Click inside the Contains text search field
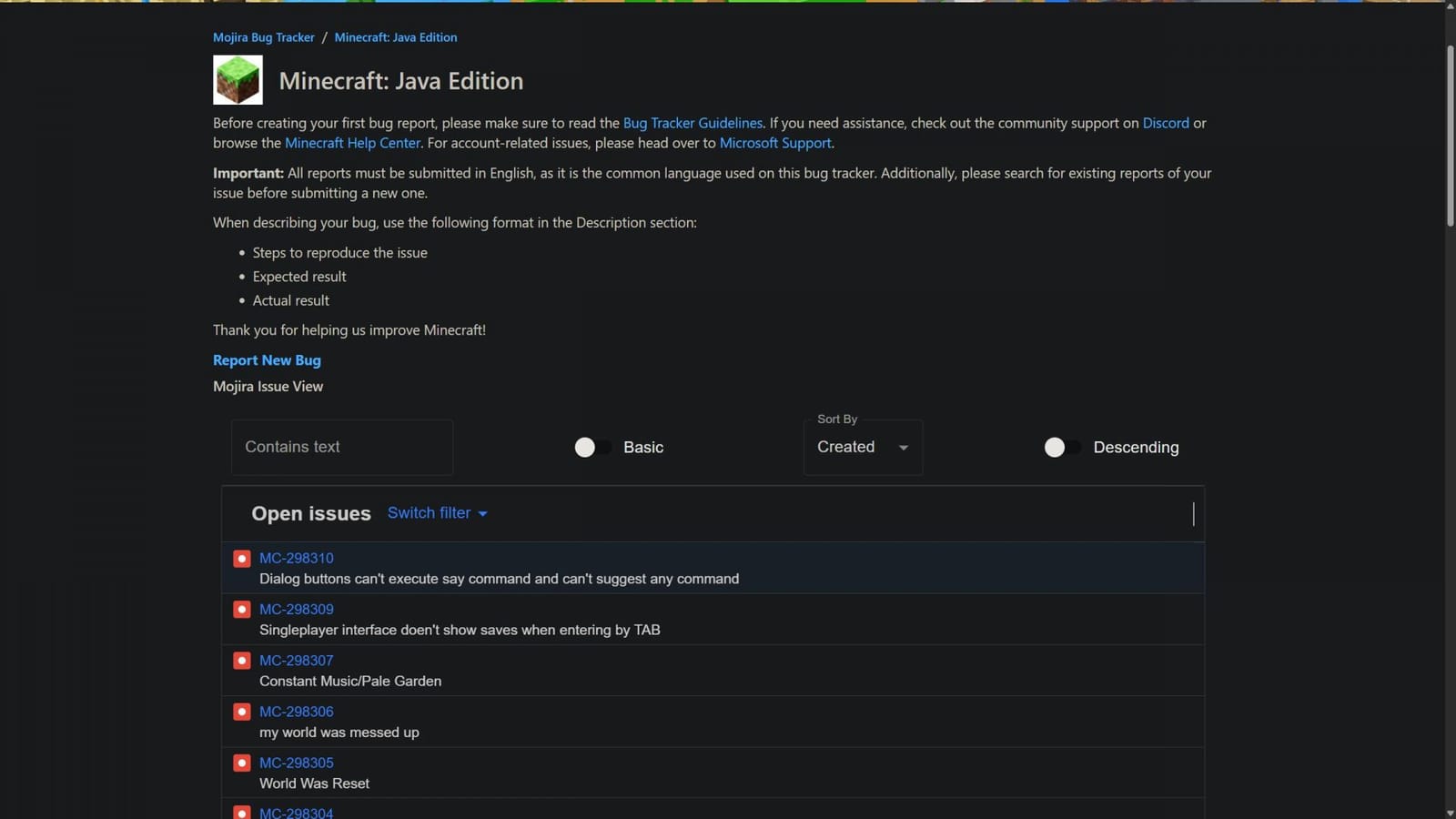The image size is (1456, 819). pos(341,447)
